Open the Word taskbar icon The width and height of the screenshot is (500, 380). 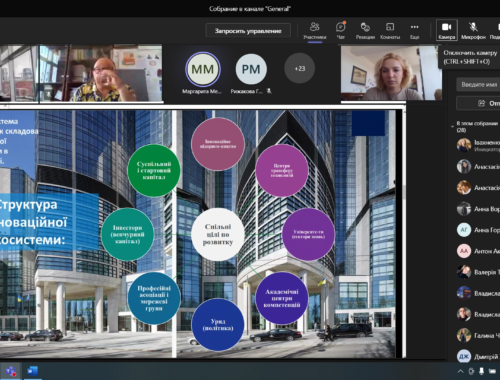33,371
